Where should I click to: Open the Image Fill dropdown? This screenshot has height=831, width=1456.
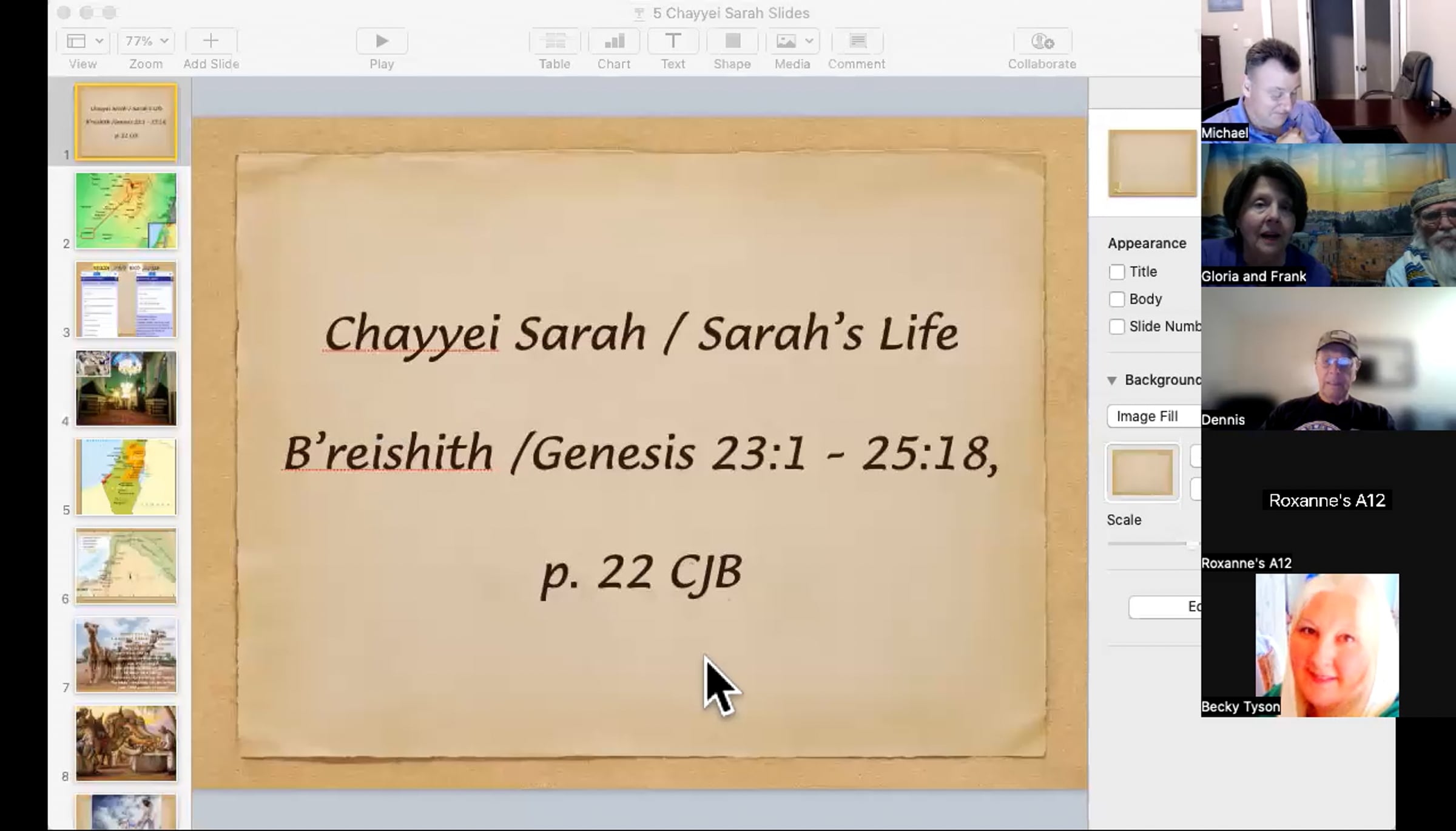coord(1153,416)
